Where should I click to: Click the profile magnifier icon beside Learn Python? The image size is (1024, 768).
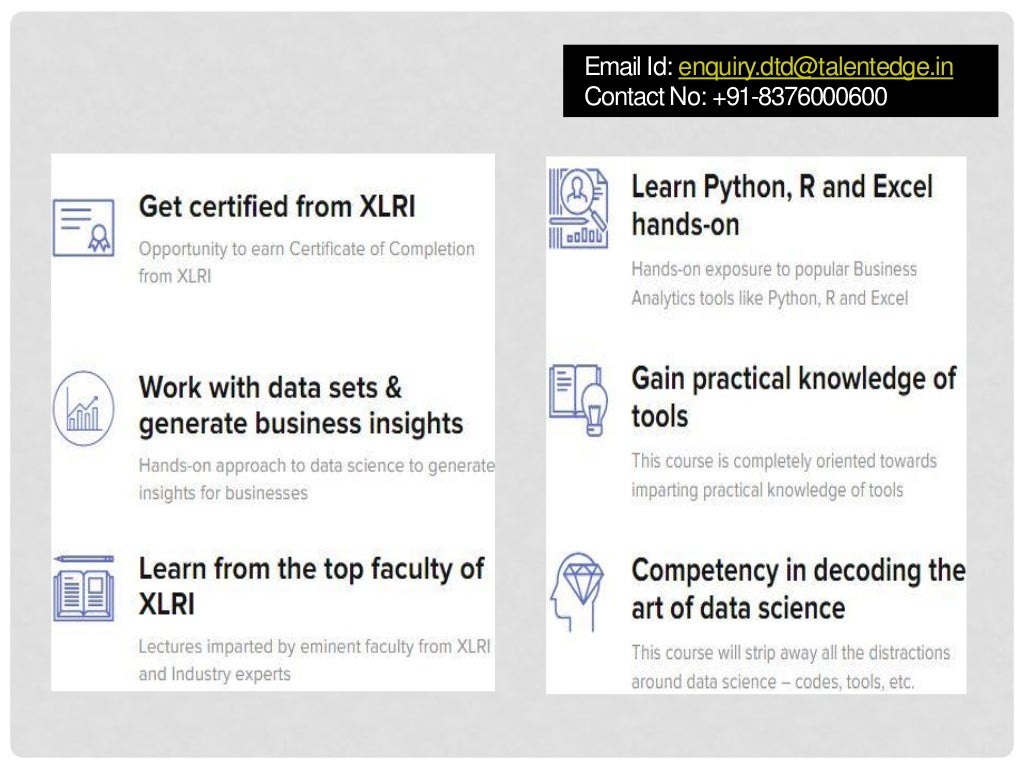(x=577, y=208)
